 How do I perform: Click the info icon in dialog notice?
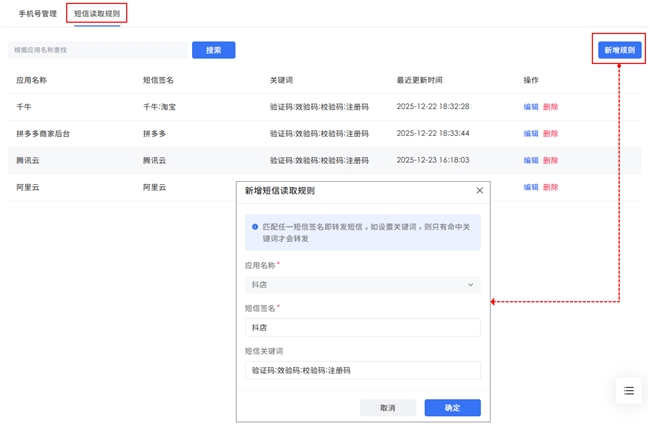[x=255, y=227]
